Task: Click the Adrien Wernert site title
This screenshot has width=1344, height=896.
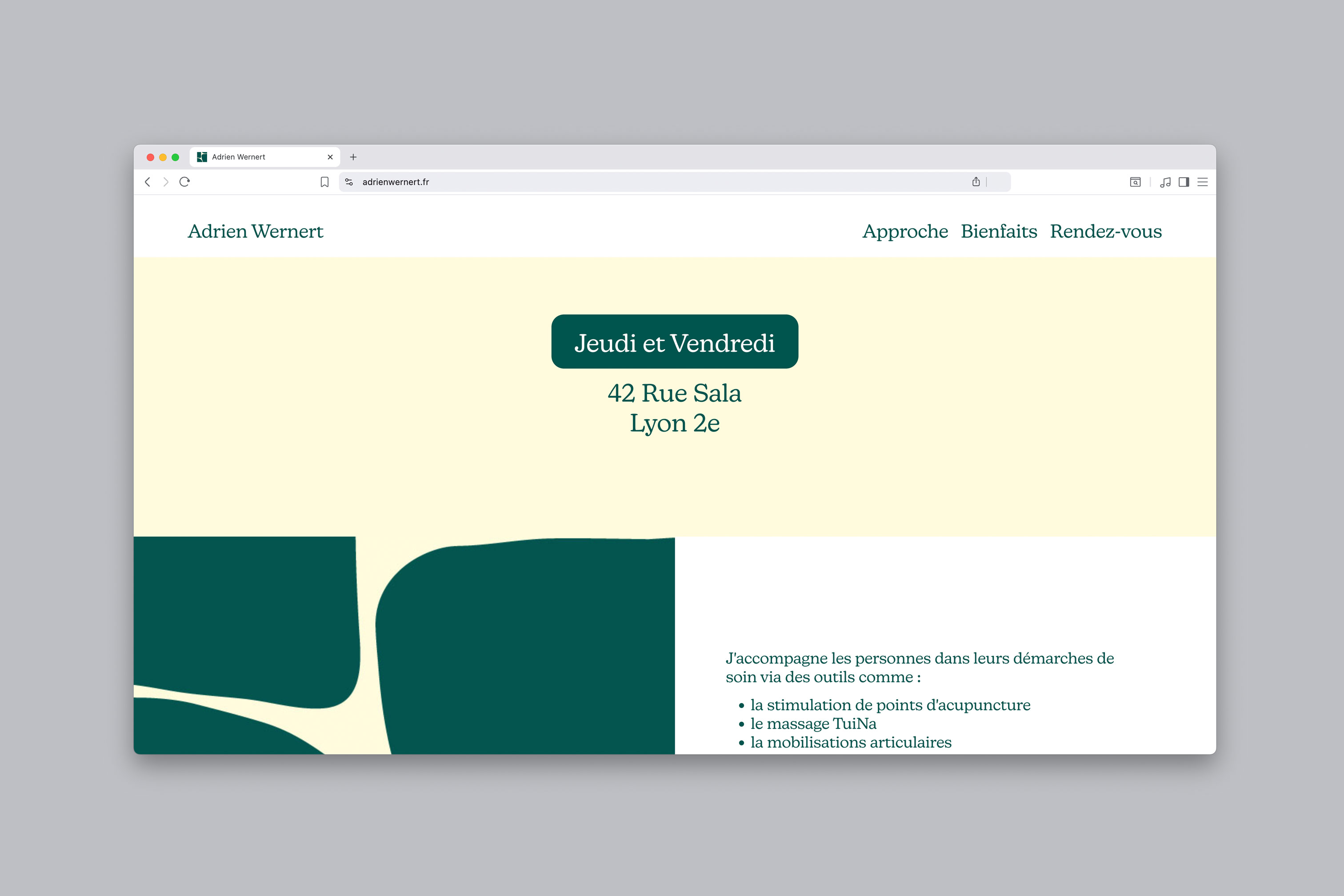Action: [x=256, y=232]
